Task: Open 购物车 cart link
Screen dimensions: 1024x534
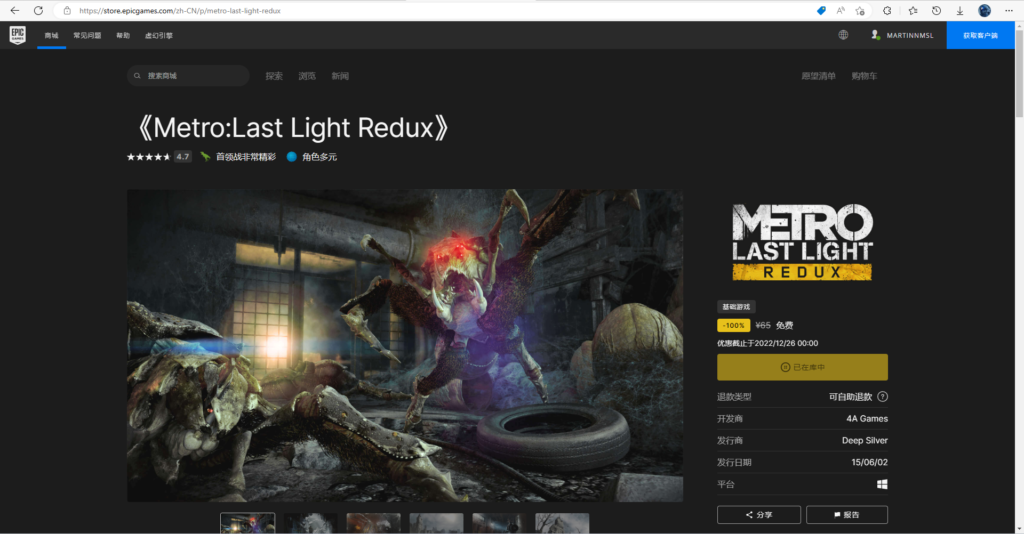Action: [x=864, y=76]
